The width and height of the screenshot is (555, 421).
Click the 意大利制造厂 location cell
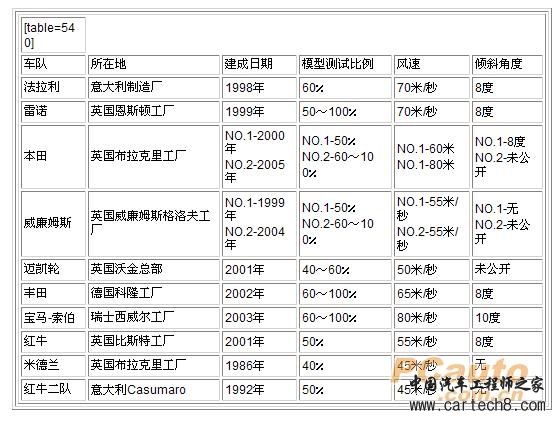pyautogui.click(x=154, y=87)
